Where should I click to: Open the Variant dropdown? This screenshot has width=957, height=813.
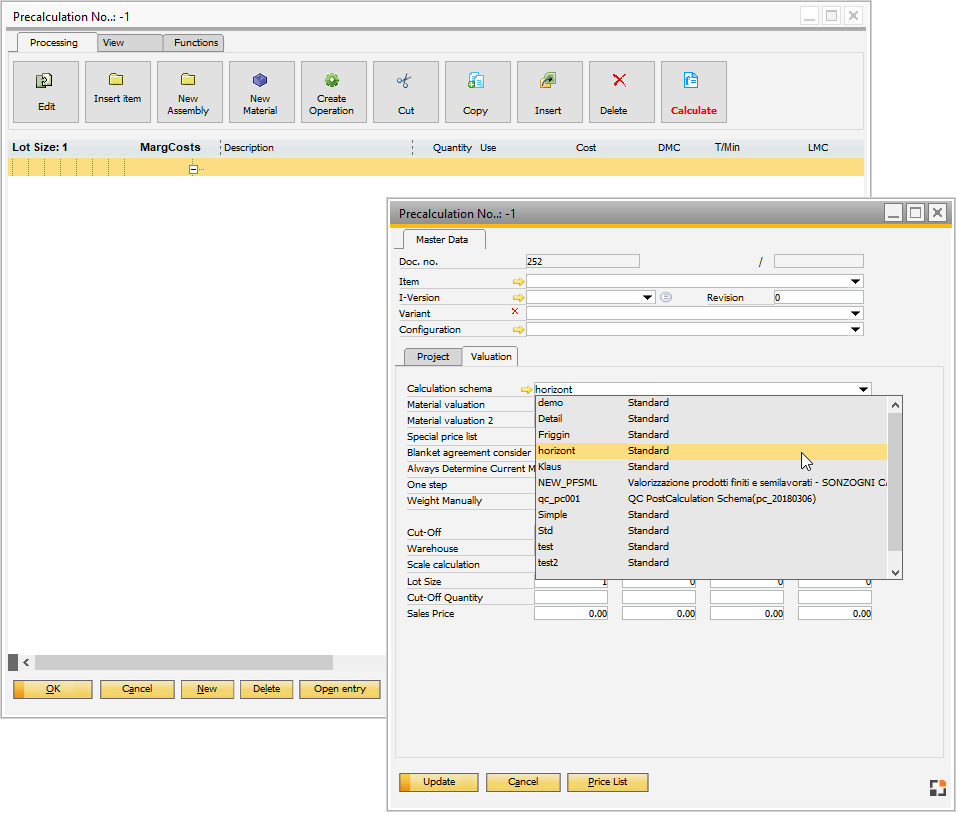pos(855,313)
